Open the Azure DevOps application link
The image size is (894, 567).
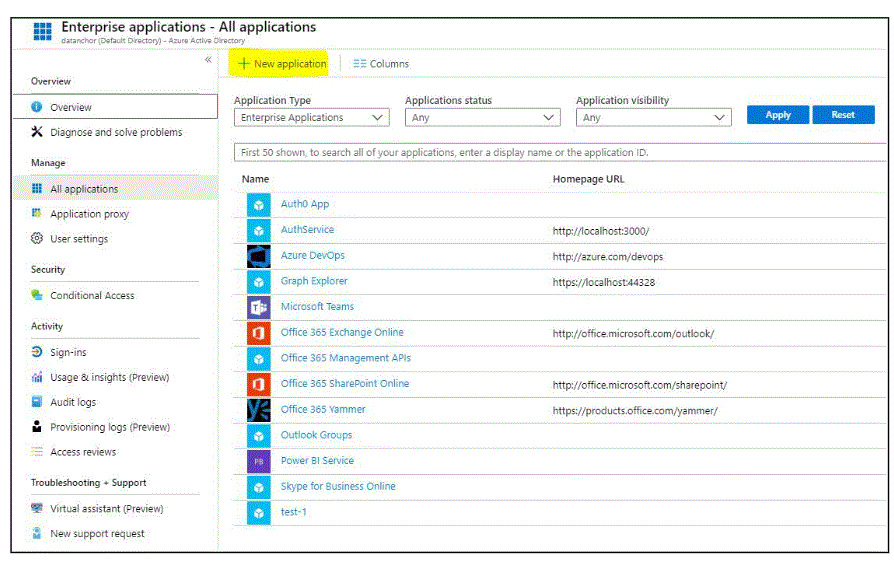[312, 256]
